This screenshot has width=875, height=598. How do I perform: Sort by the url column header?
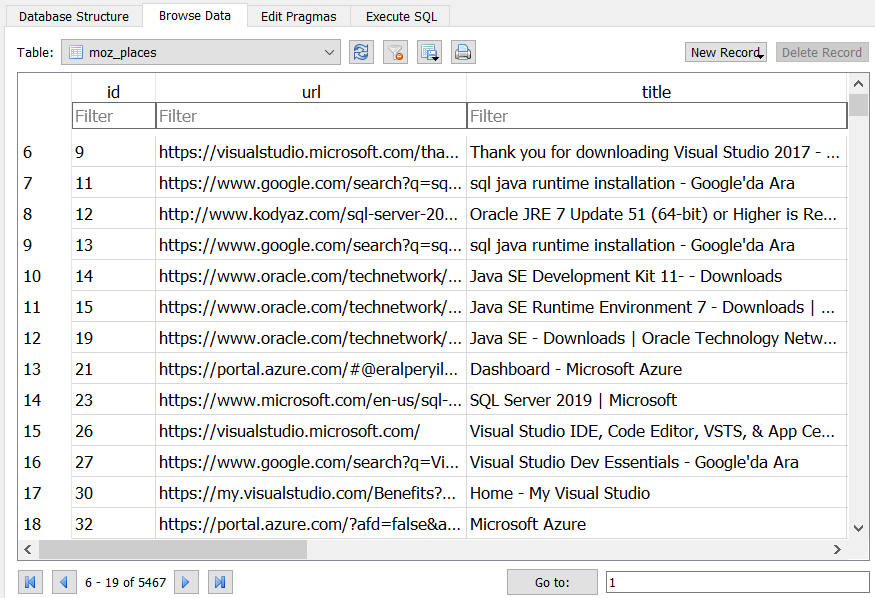point(311,91)
